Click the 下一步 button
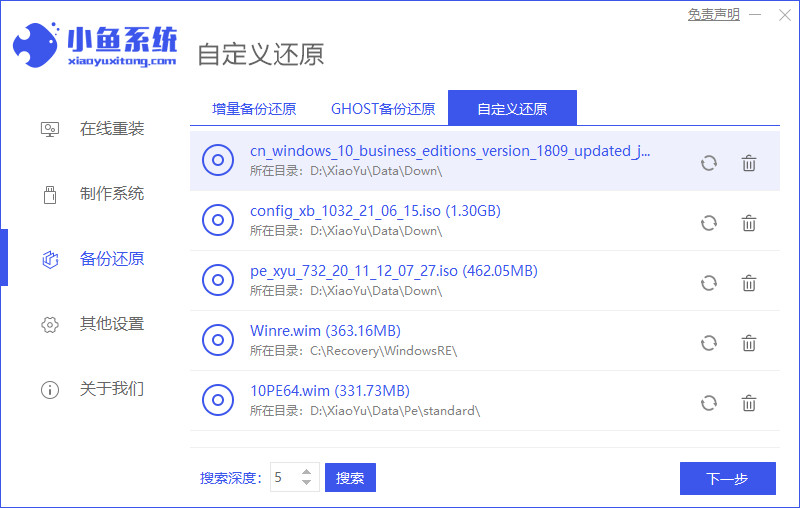800x508 pixels. coord(727,478)
